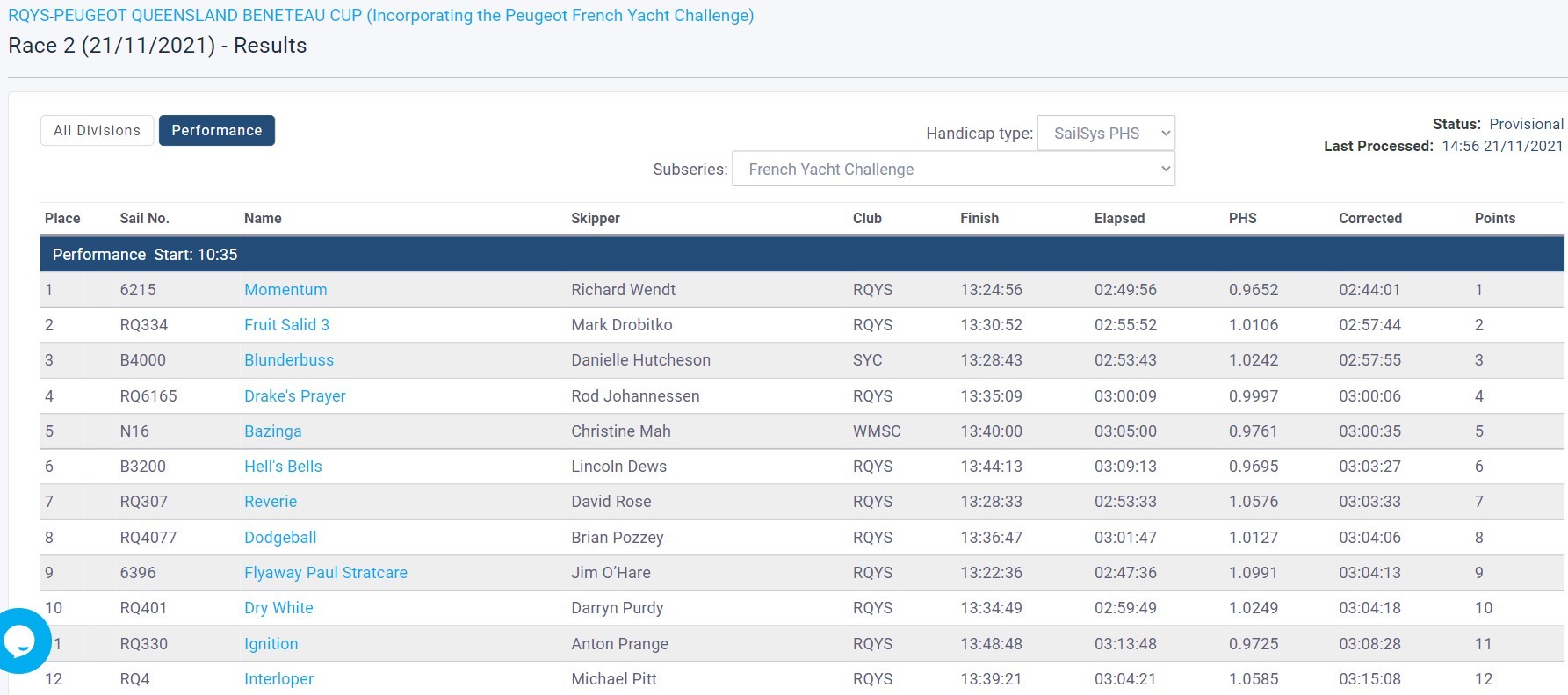View Dry White boat details

point(278,607)
